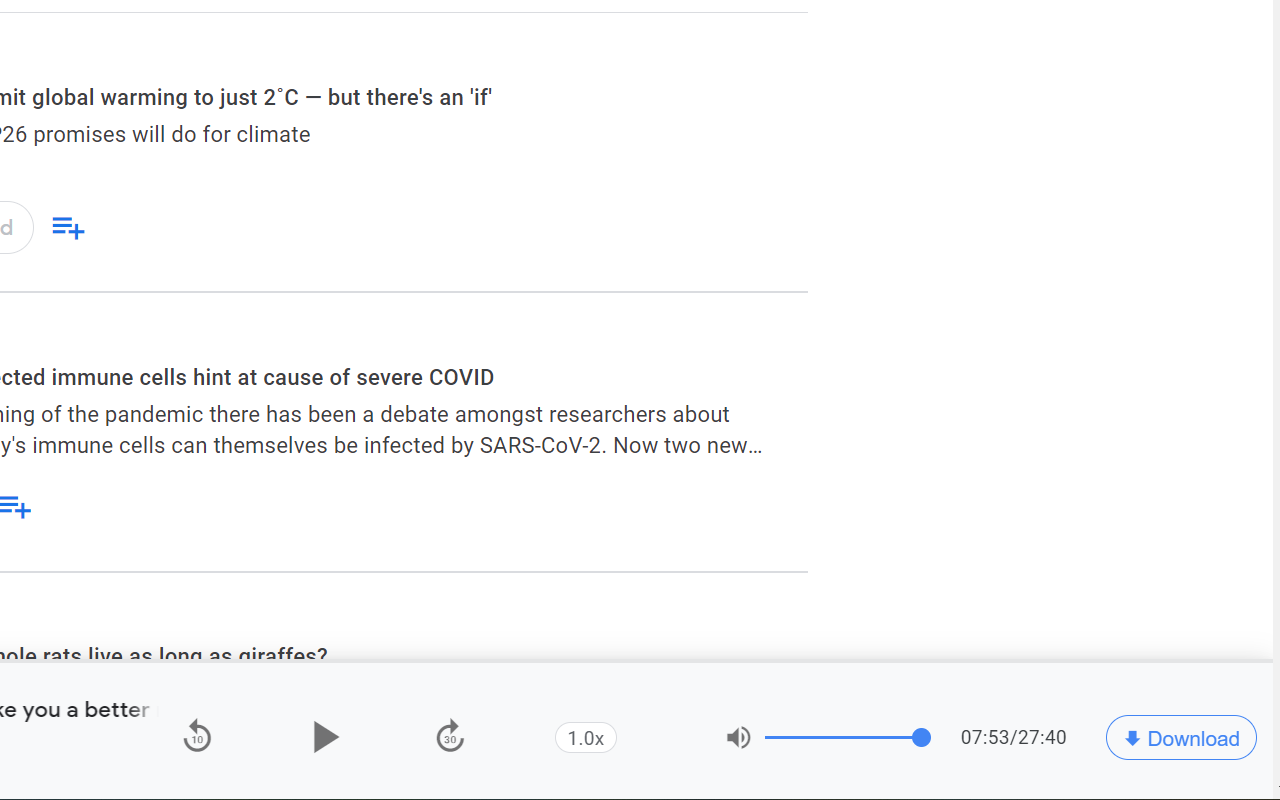The image size is (1280, 800).
Task: Mute audio using the speaker icon
Action: coord(738,737)
